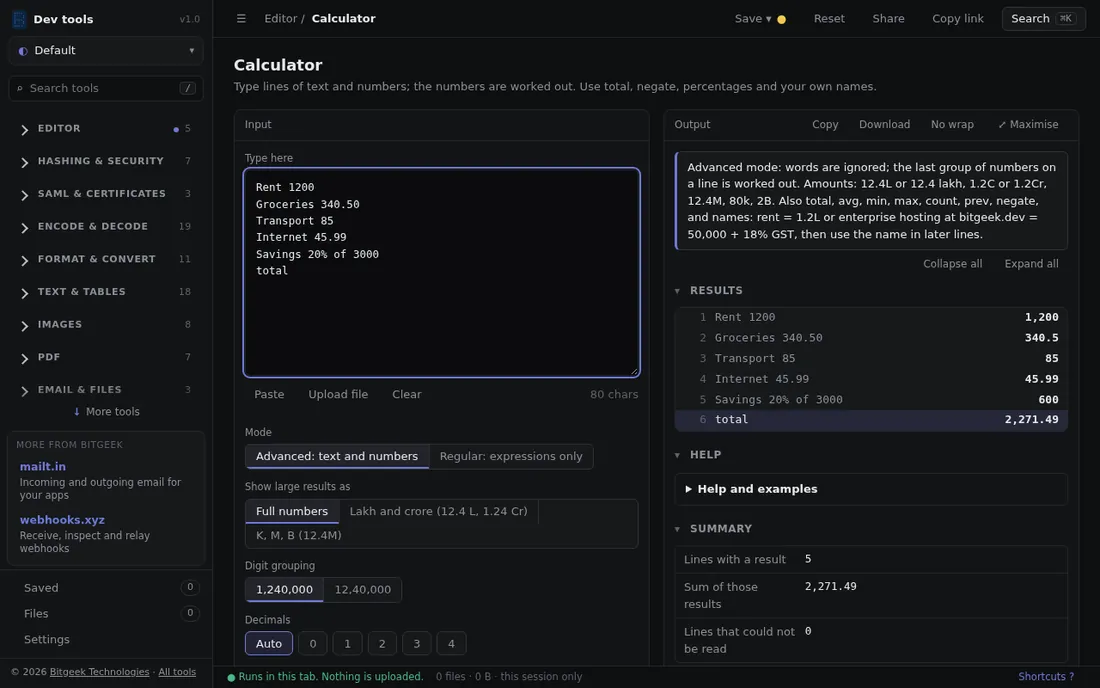Expand the Editor category
The width and height of the screenshot is (1100, 688).
(x=105, y=129)
